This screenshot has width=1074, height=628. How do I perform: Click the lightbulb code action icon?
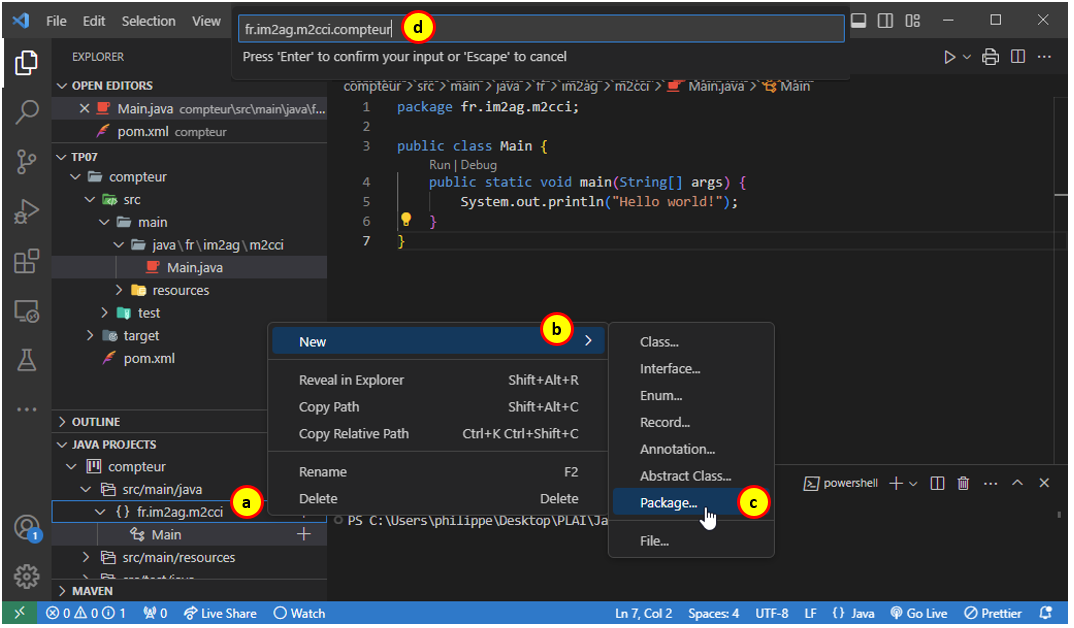406,220
